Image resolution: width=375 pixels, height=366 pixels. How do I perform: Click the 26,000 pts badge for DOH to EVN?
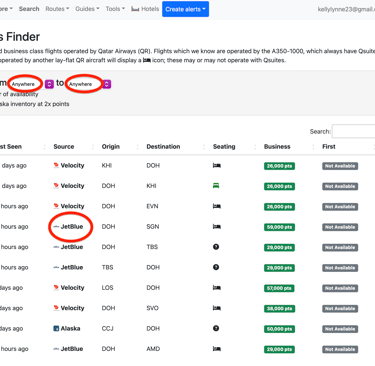point(279,207)
